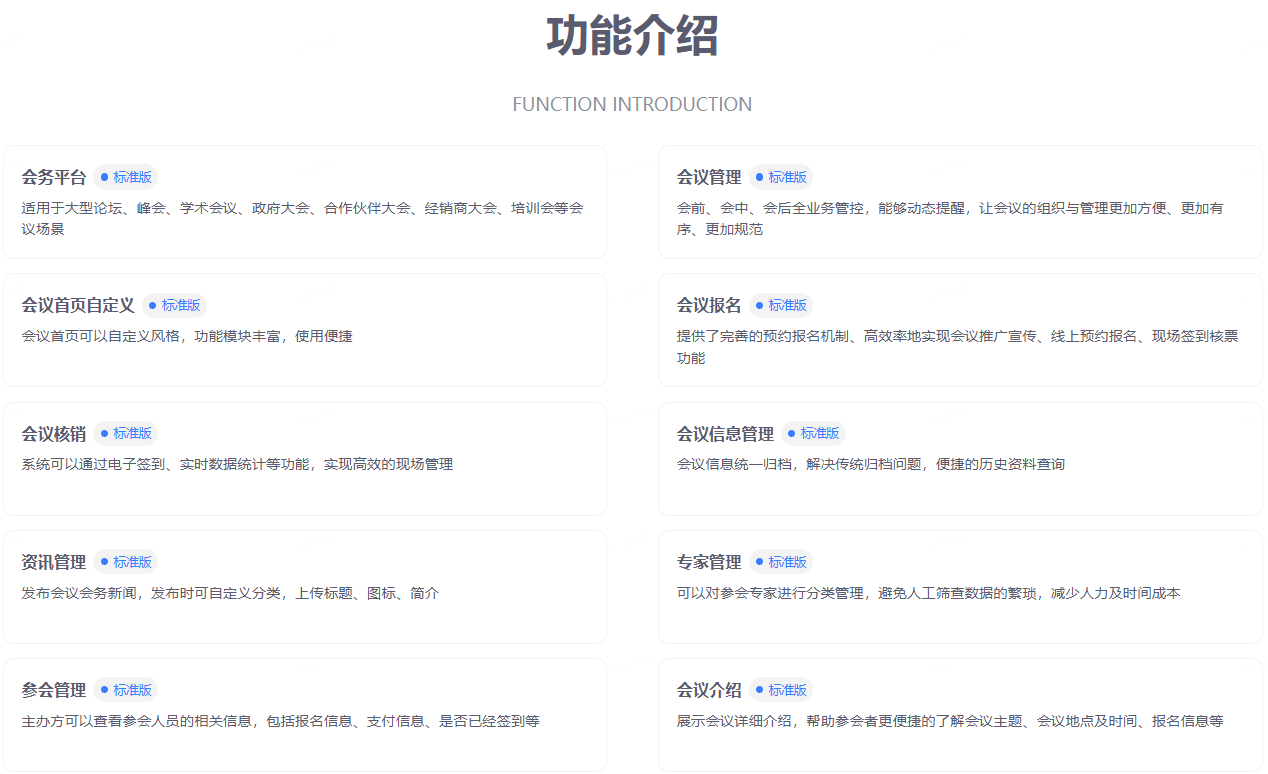Click the 会议首页自定义 title

78,305
